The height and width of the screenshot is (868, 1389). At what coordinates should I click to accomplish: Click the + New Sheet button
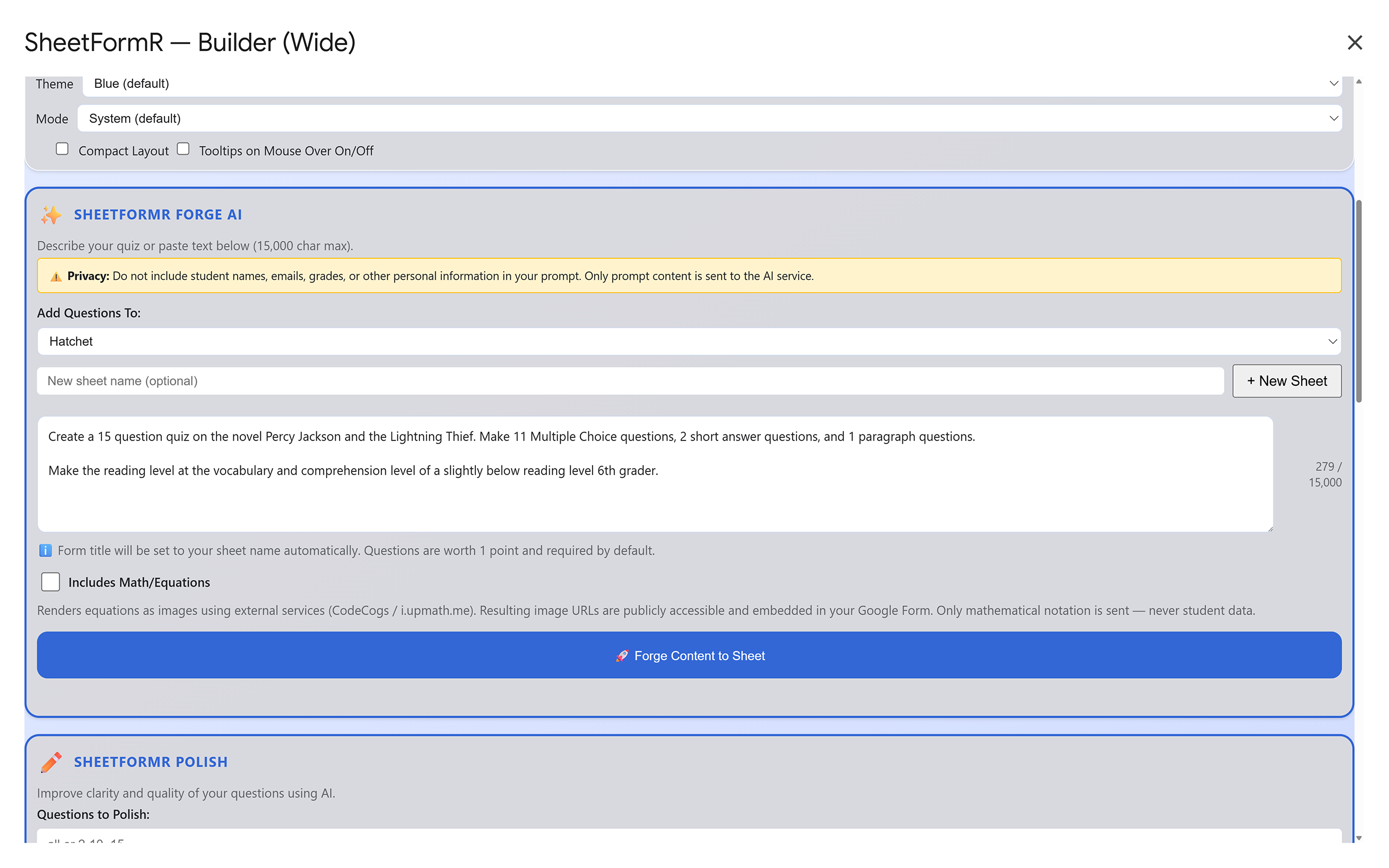1287,381
